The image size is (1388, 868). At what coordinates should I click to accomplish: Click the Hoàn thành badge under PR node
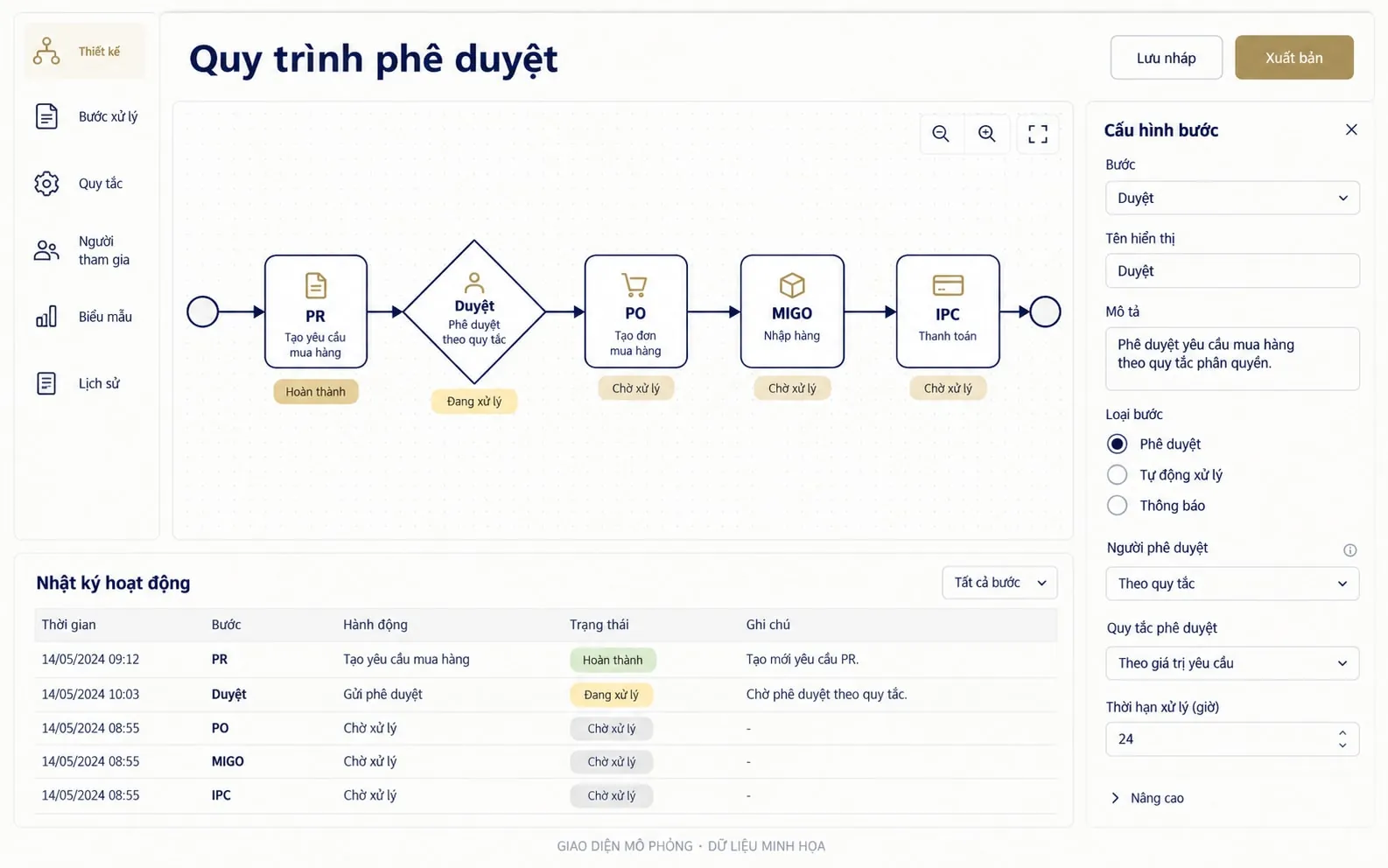316,392
